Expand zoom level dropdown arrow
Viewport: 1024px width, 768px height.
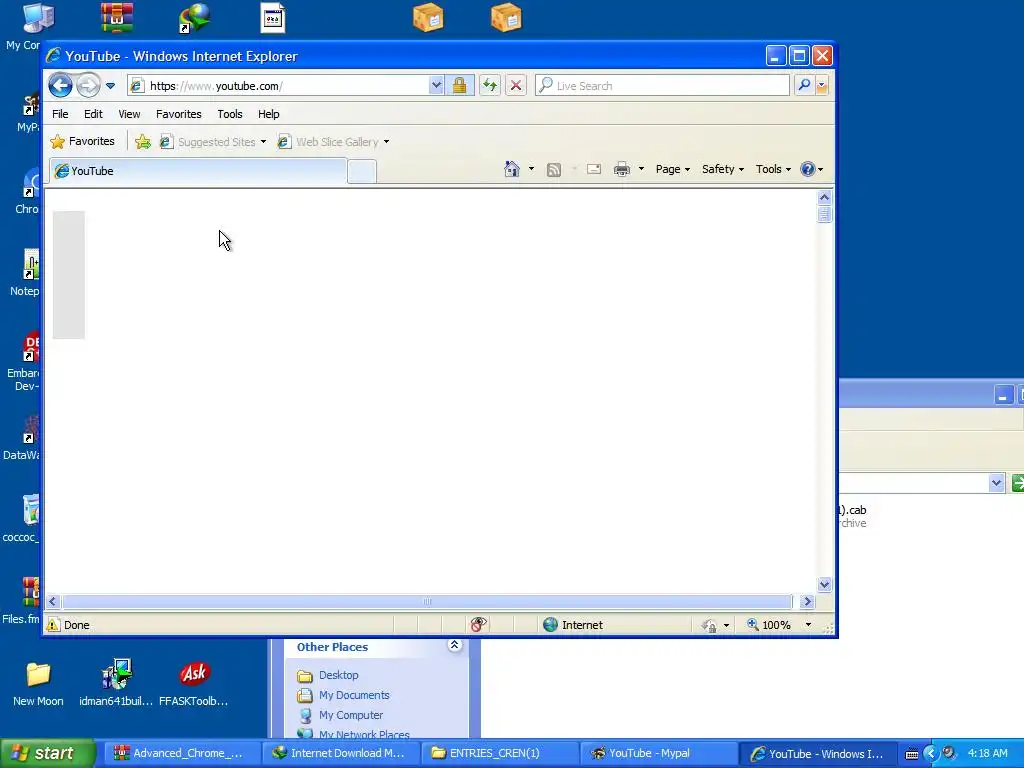(x=808, y=625)
